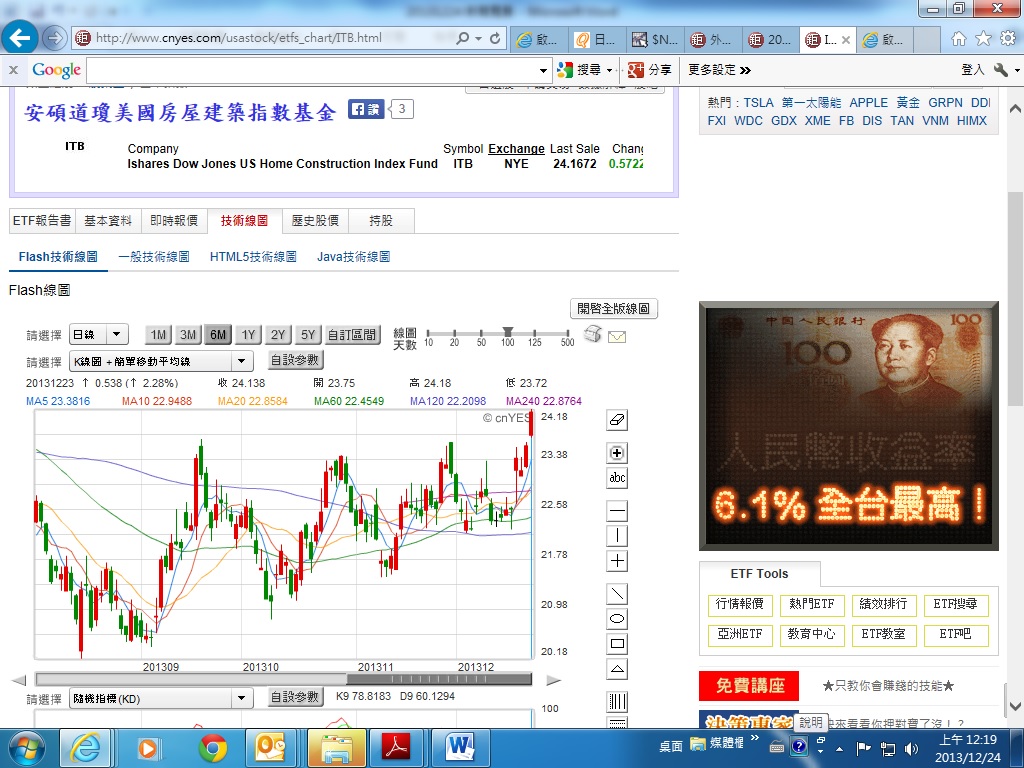This screenshot has height=768, width=1024.
Task: Select the 1Y time range
Action: [x=248, y=335]
